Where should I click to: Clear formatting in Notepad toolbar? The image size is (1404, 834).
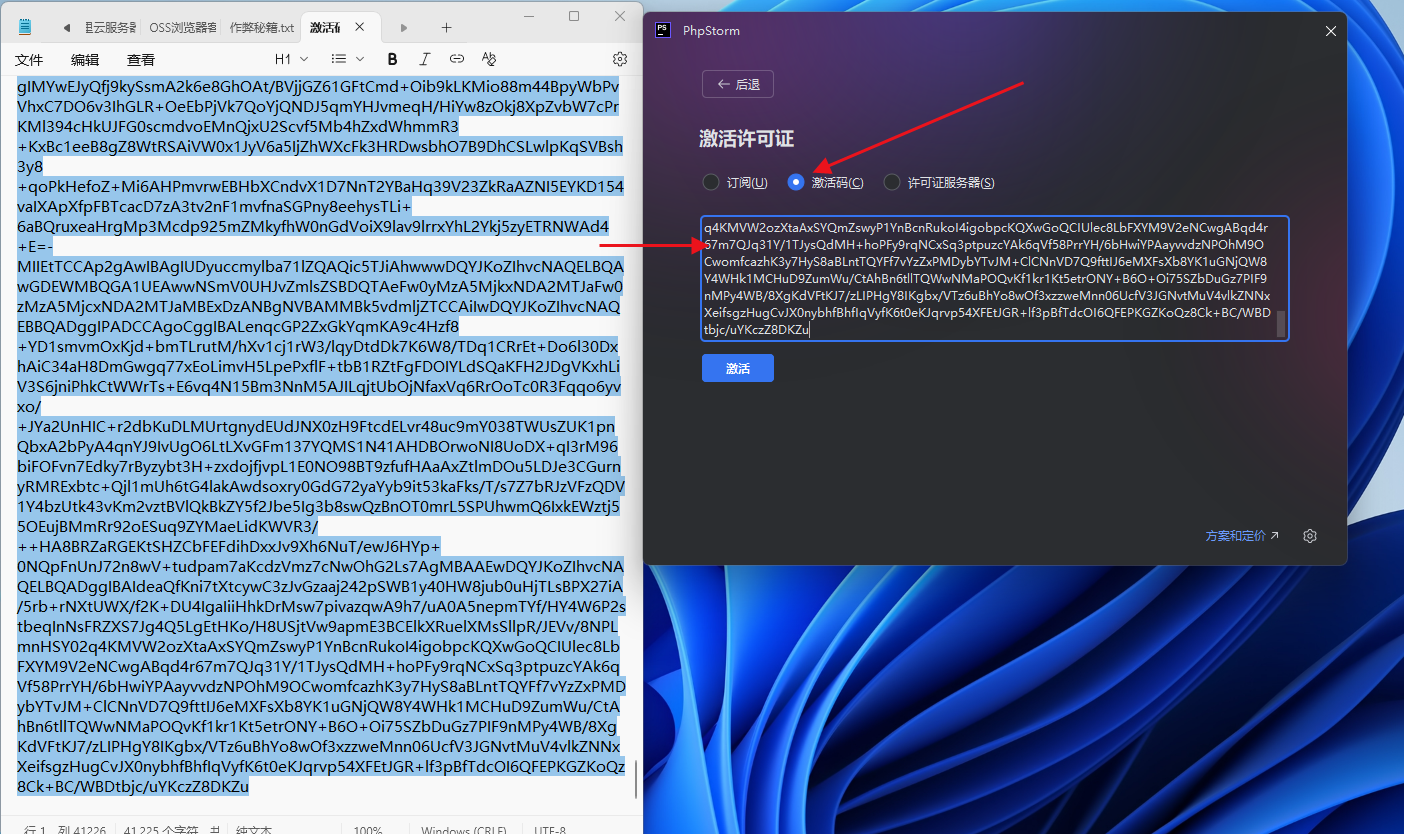489,59
